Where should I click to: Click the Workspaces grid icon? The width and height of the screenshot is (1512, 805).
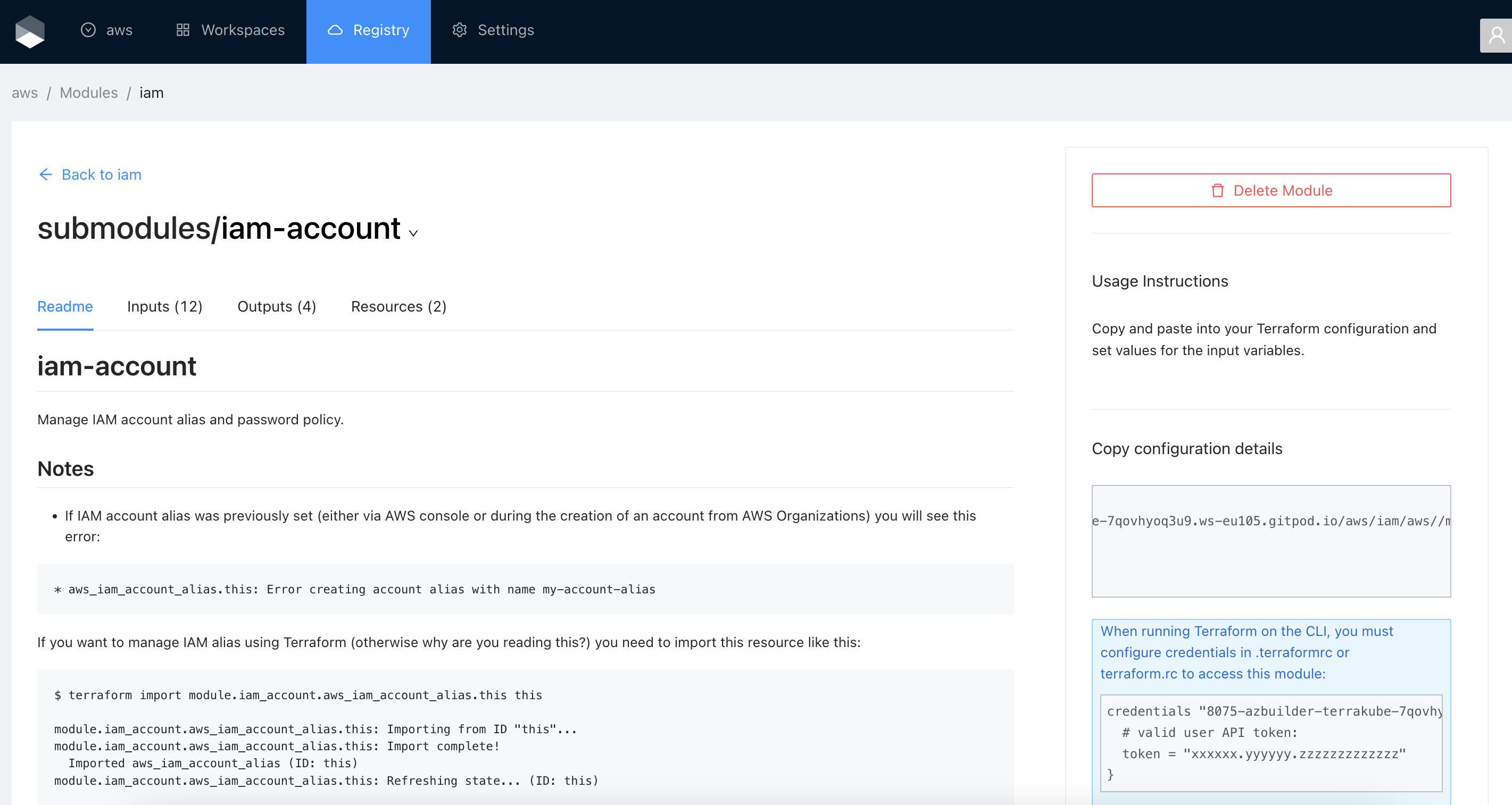[x=182, y=30]
